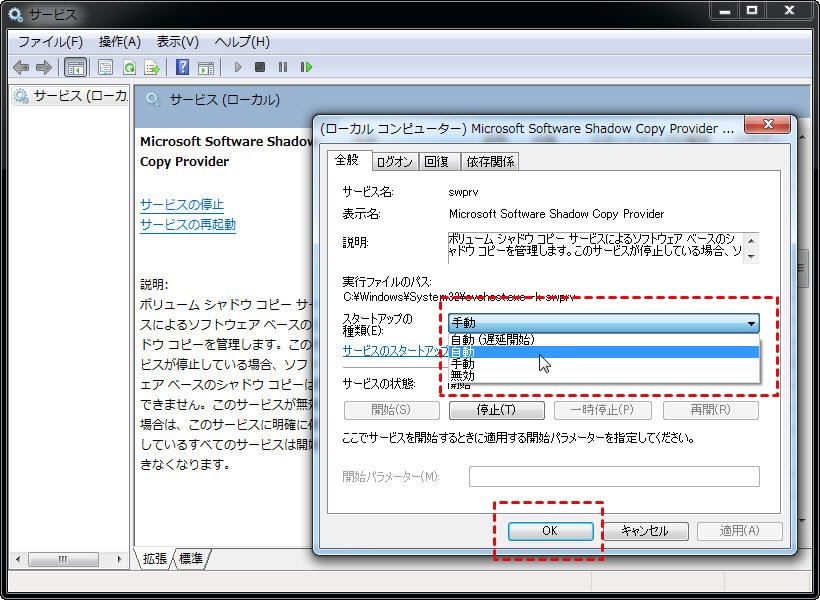Close the properties dialog with red X
The image size is (820, 600).
pyautogui.click(x=767, y=124)
